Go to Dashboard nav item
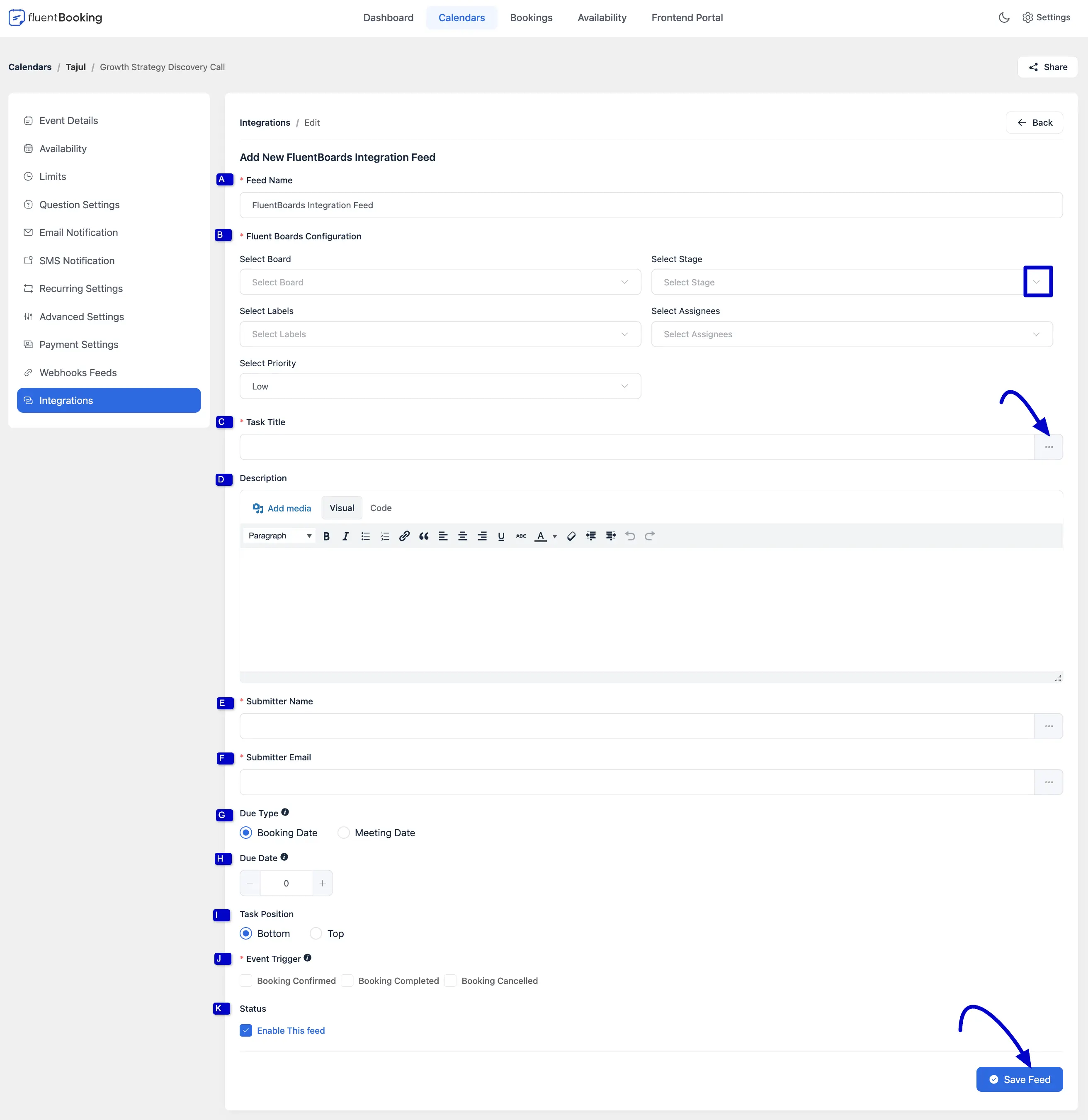Image resolution: width=1088 pixels, height=1120 pixels. coord(388,18)
